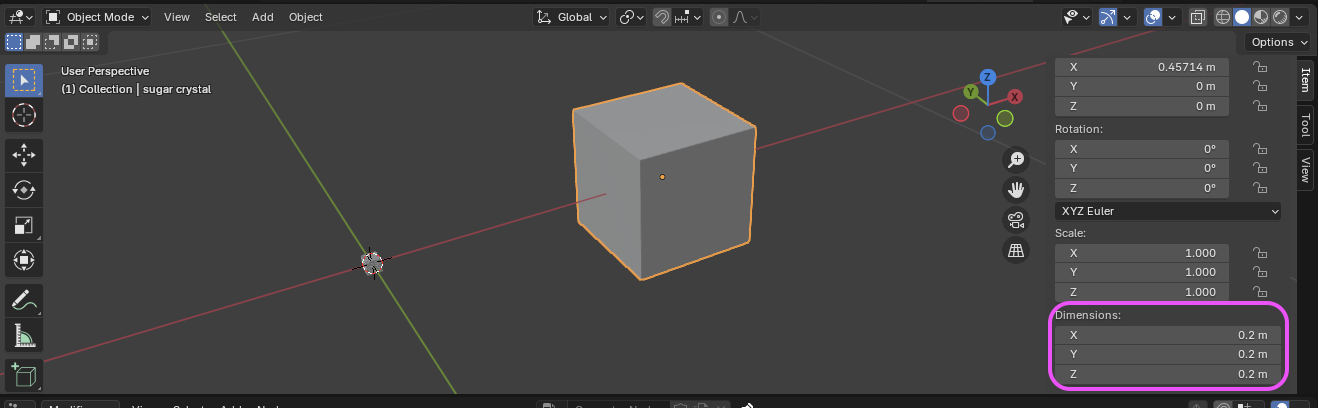This screenshot has height=408, width=1318.
Task: Click the green Y axis gizmo ball
Action: pos(970,92)
